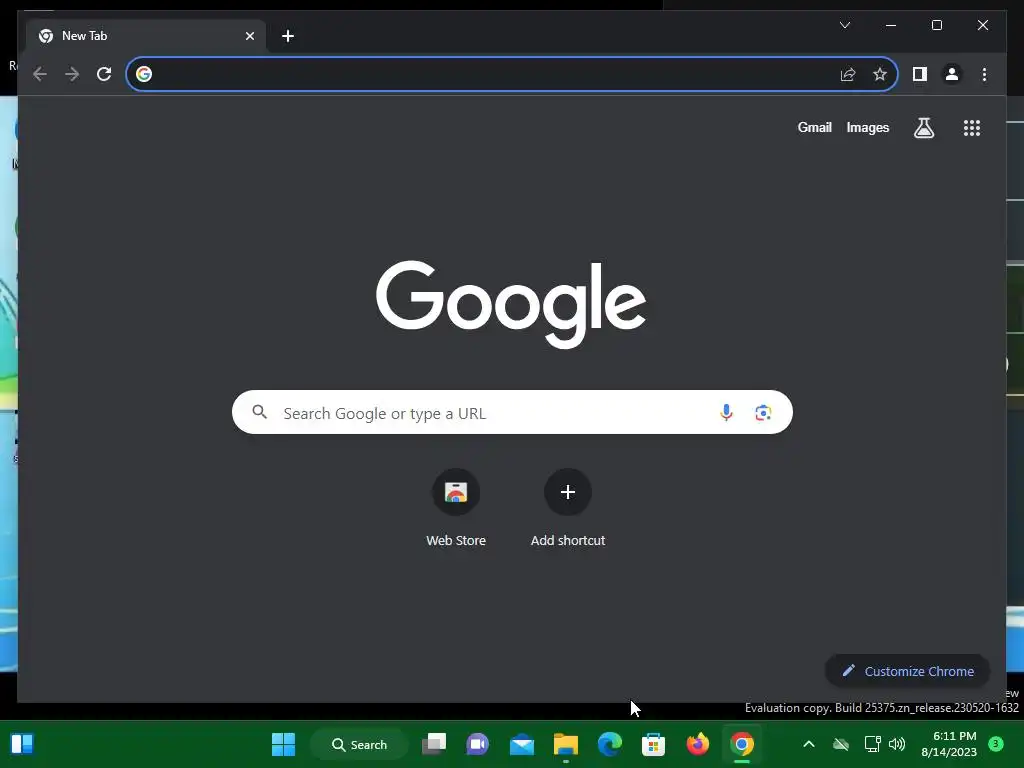Open network status in system tray
The height and width of the screenshot is (768, 1024).
point(872,744)
